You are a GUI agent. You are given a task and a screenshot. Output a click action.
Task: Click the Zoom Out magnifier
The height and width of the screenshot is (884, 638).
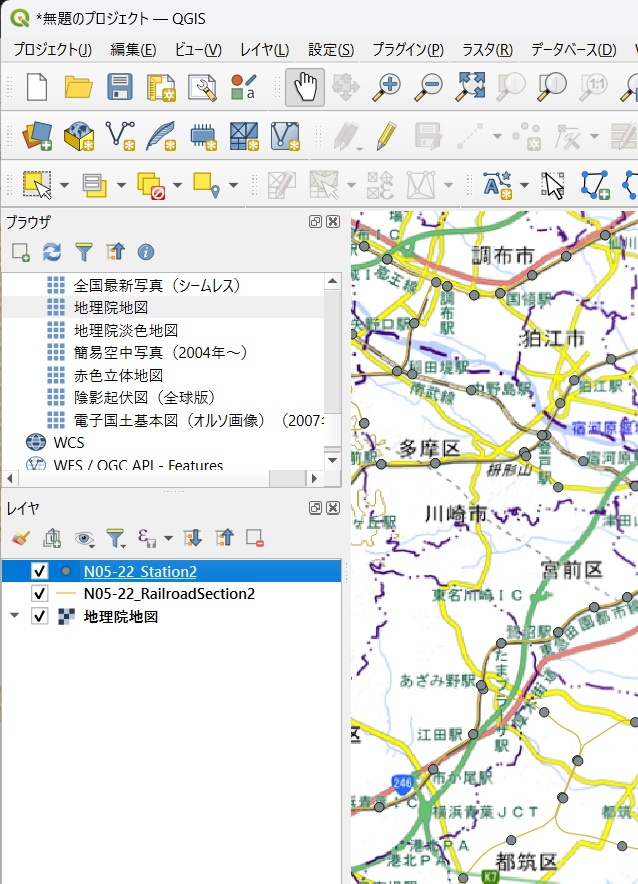(x=429, y=87)
